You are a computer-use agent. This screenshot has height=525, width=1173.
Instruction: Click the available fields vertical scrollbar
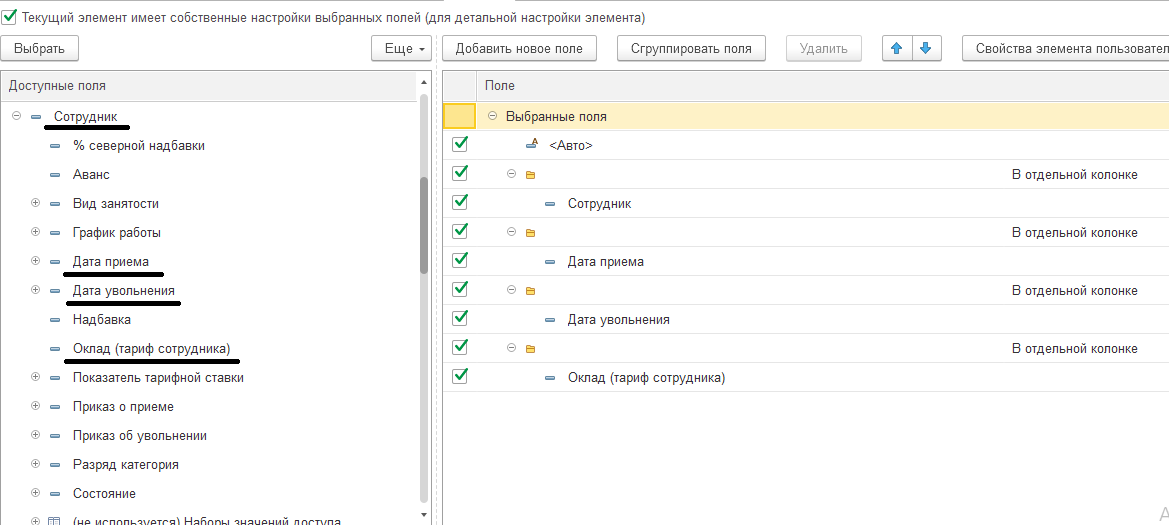click(x=424, y=225)
